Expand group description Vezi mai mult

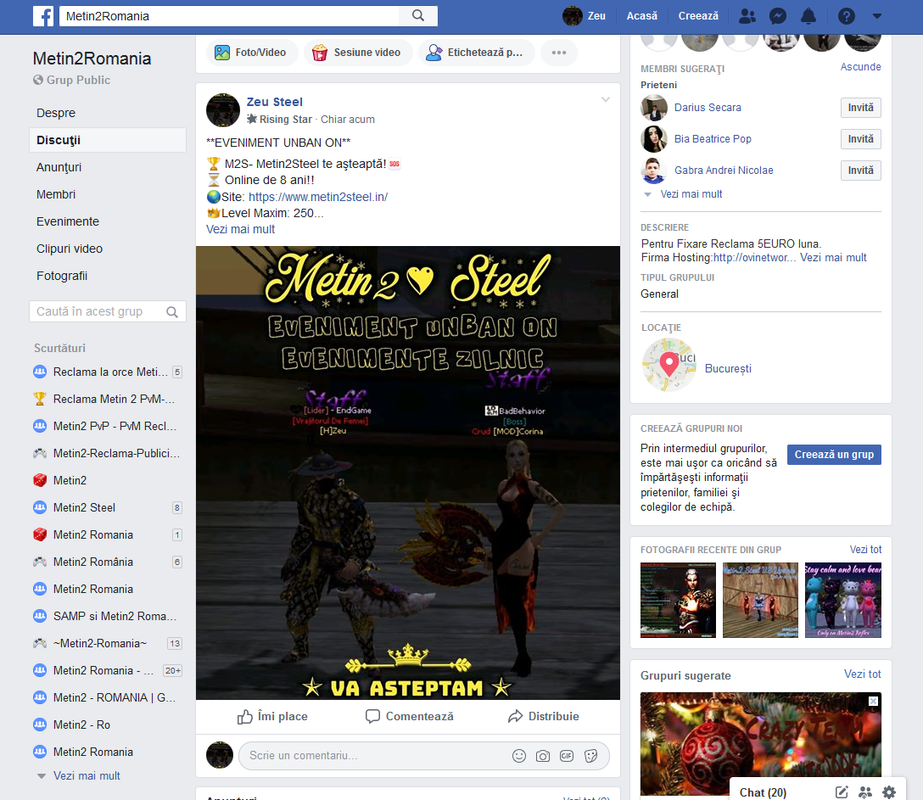[x=833, y=257]
